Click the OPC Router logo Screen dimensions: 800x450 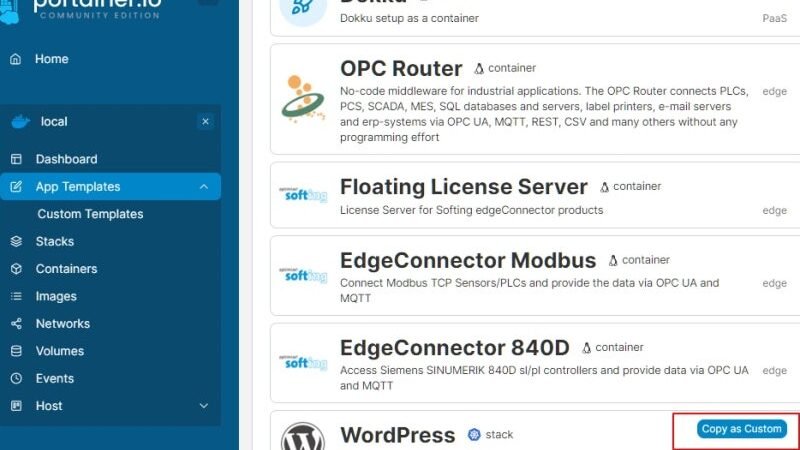coord(303,99)
